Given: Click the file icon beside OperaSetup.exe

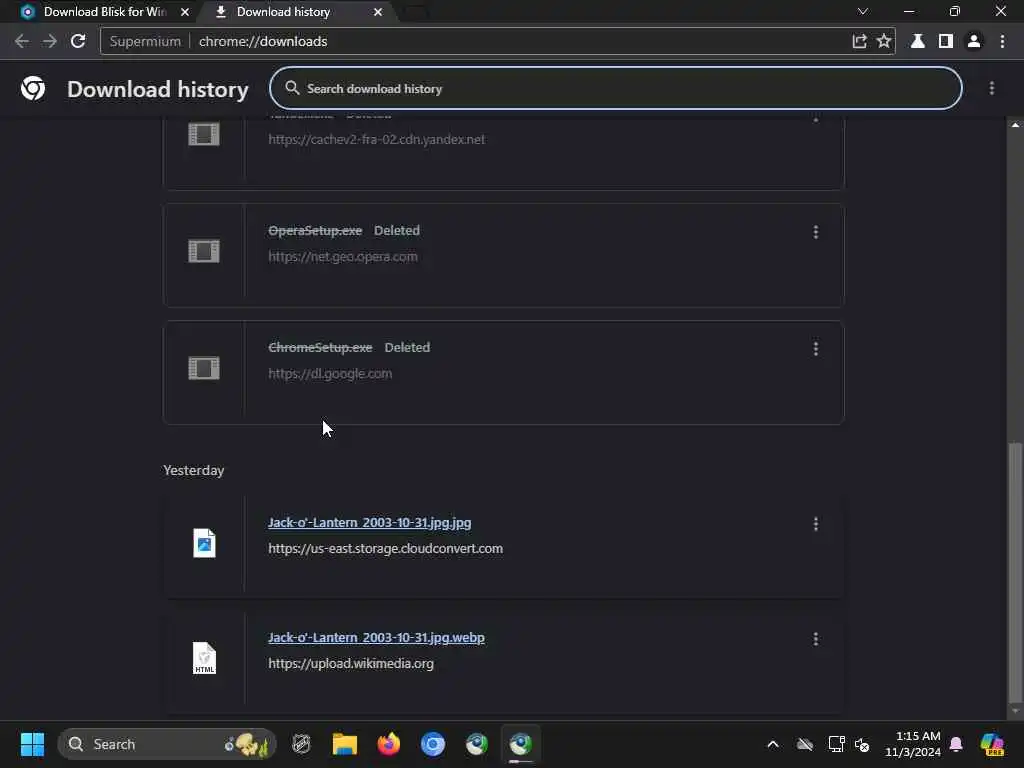Looking at the screenshot, I should point(204,251).
